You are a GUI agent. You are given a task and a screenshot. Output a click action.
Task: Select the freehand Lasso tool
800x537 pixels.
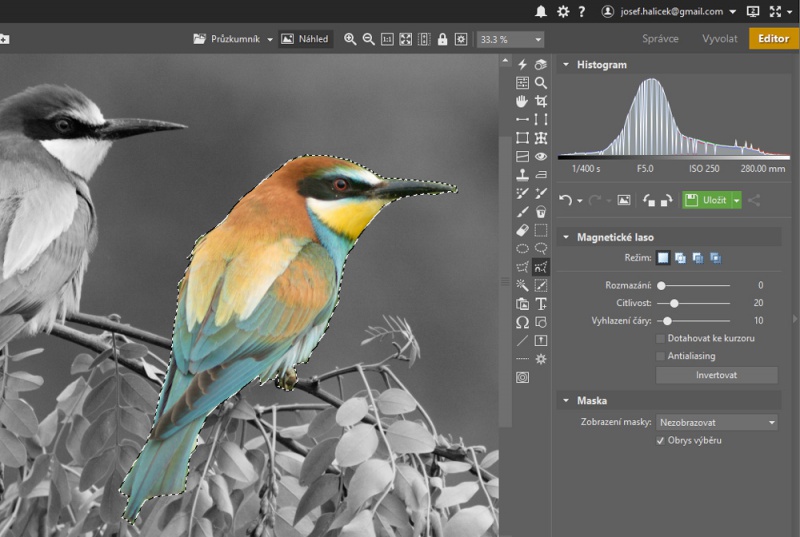pos(541,248)
